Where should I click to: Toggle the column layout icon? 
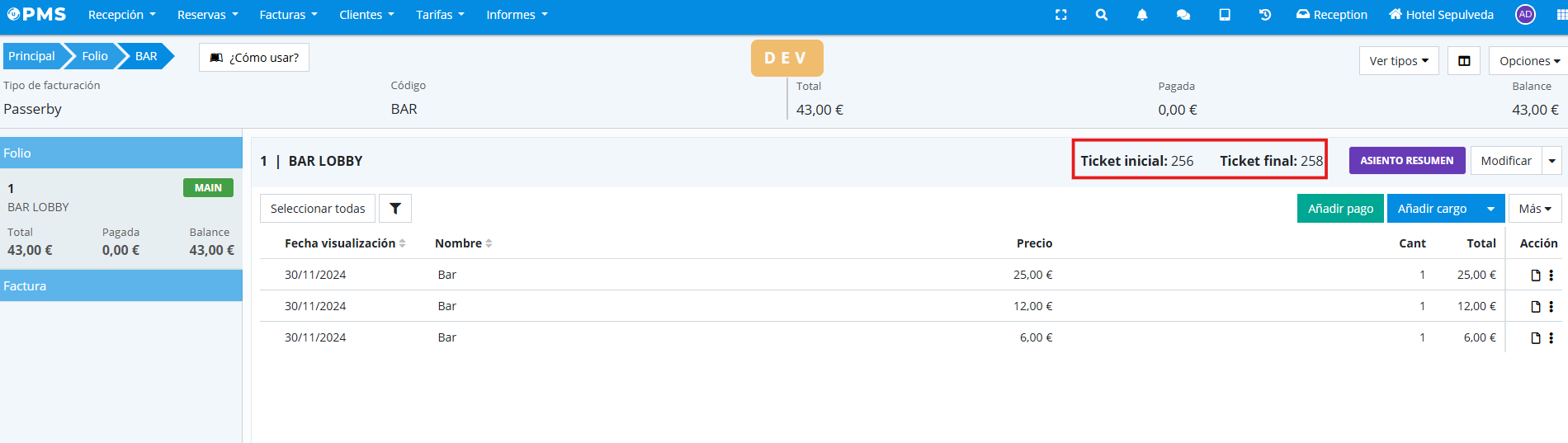1464,61
